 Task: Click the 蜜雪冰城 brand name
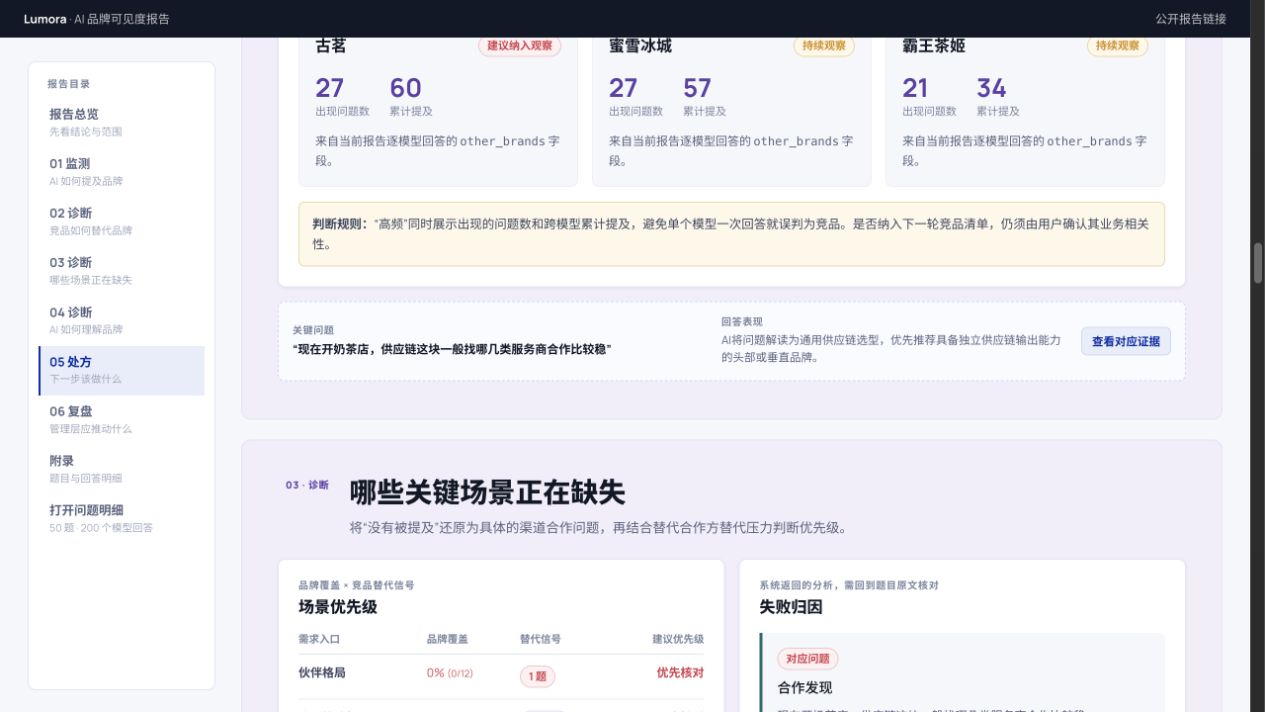click(640, 46)
